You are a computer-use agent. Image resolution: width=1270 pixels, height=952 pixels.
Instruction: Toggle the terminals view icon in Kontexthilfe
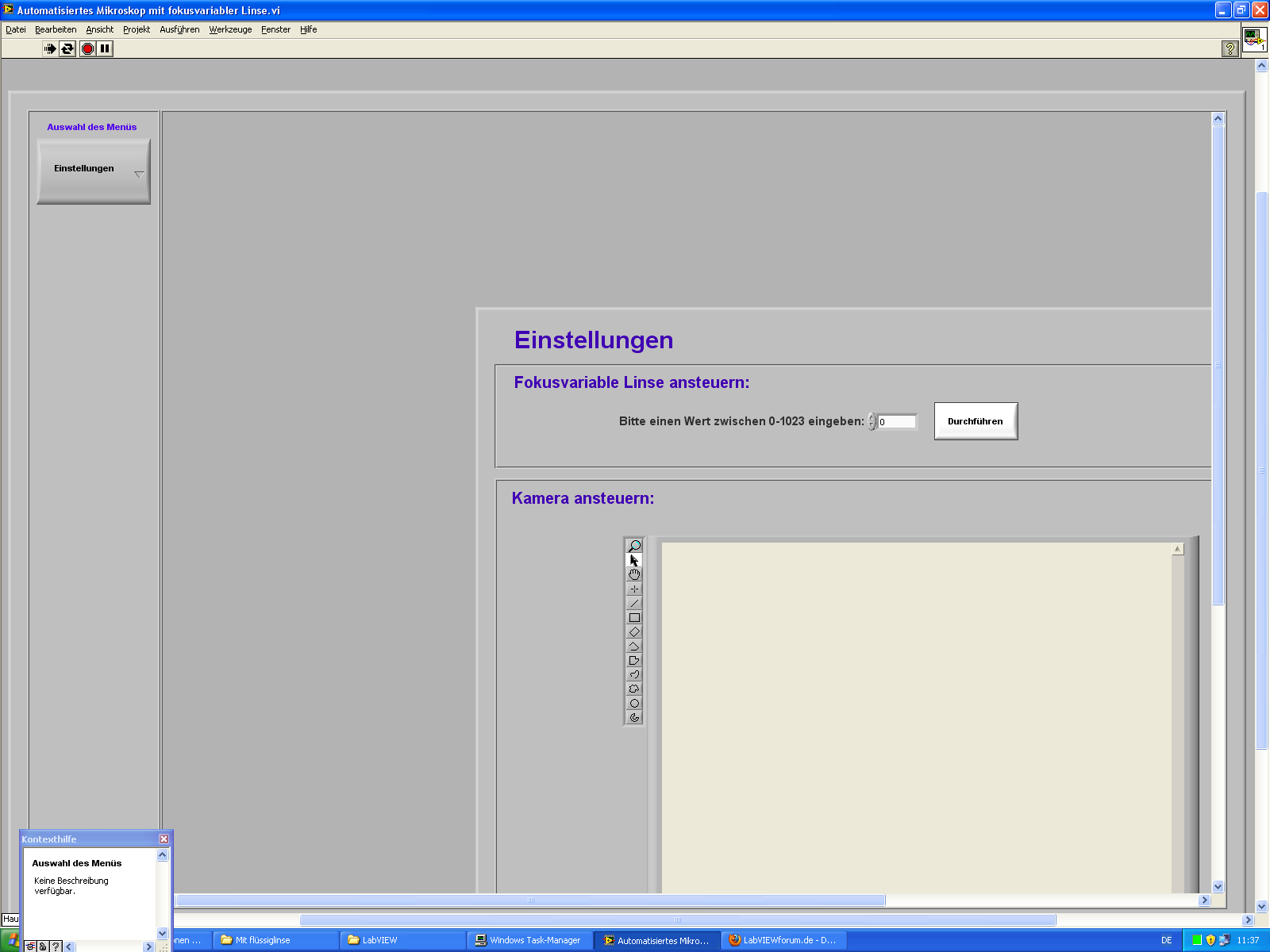point(31,946)
